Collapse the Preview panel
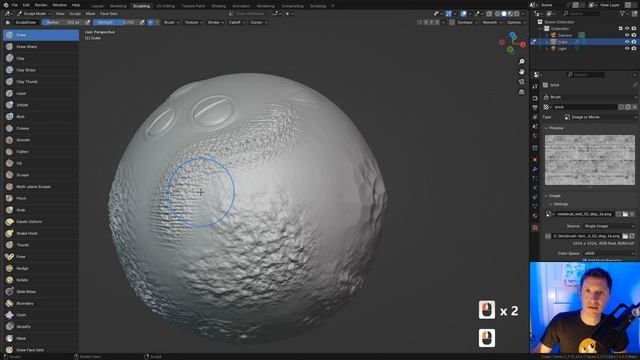 coord(555,128)
